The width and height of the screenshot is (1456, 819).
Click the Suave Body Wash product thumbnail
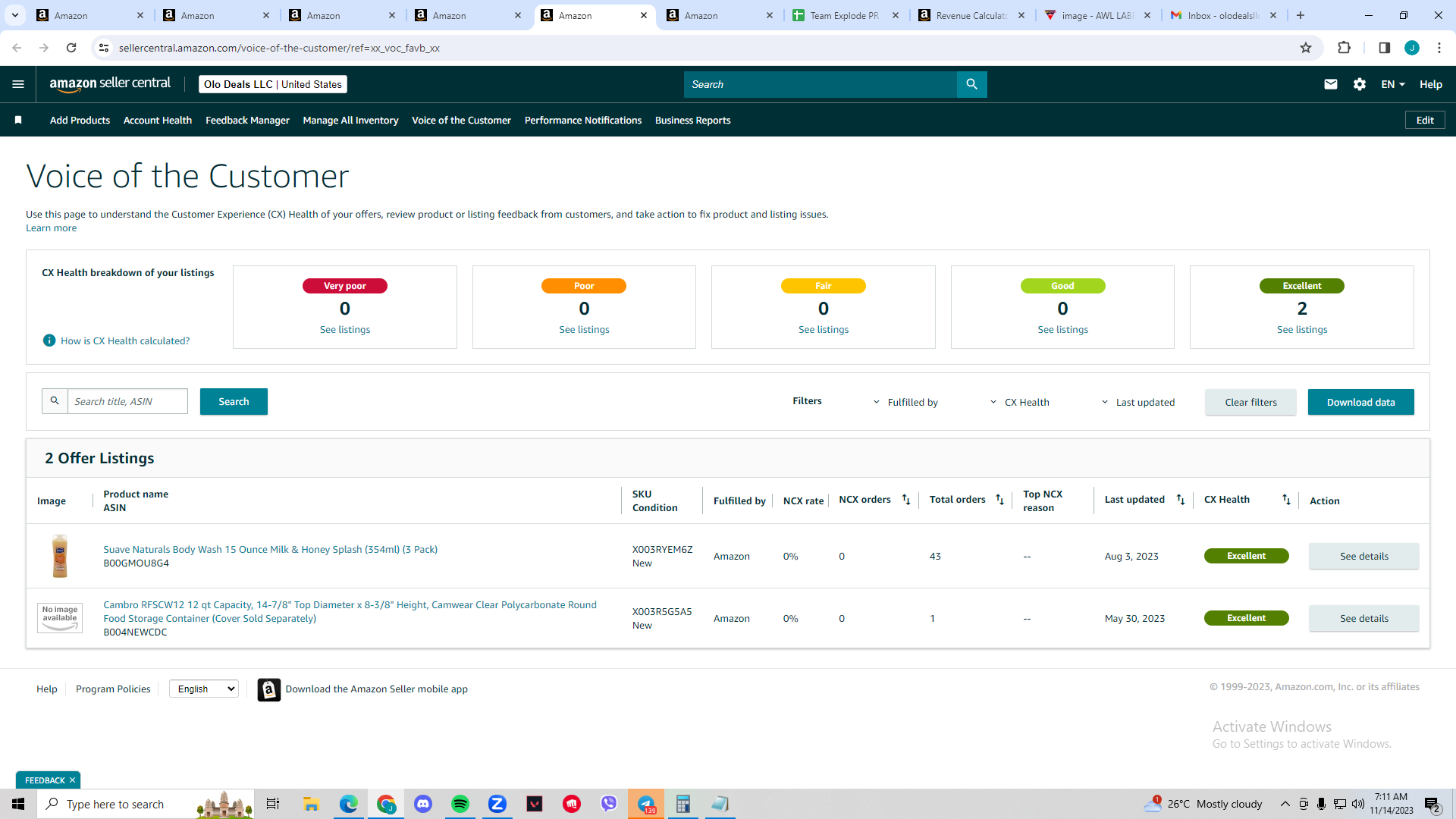[60, 556]
